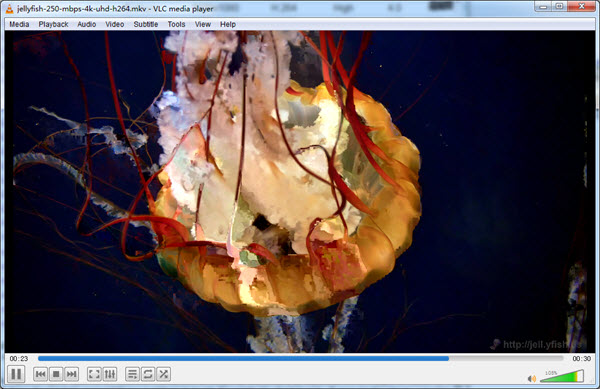The height and width of the screenshot is (389, 600).
Task: Open the Audio menu
Action: (x=86, y=24)
